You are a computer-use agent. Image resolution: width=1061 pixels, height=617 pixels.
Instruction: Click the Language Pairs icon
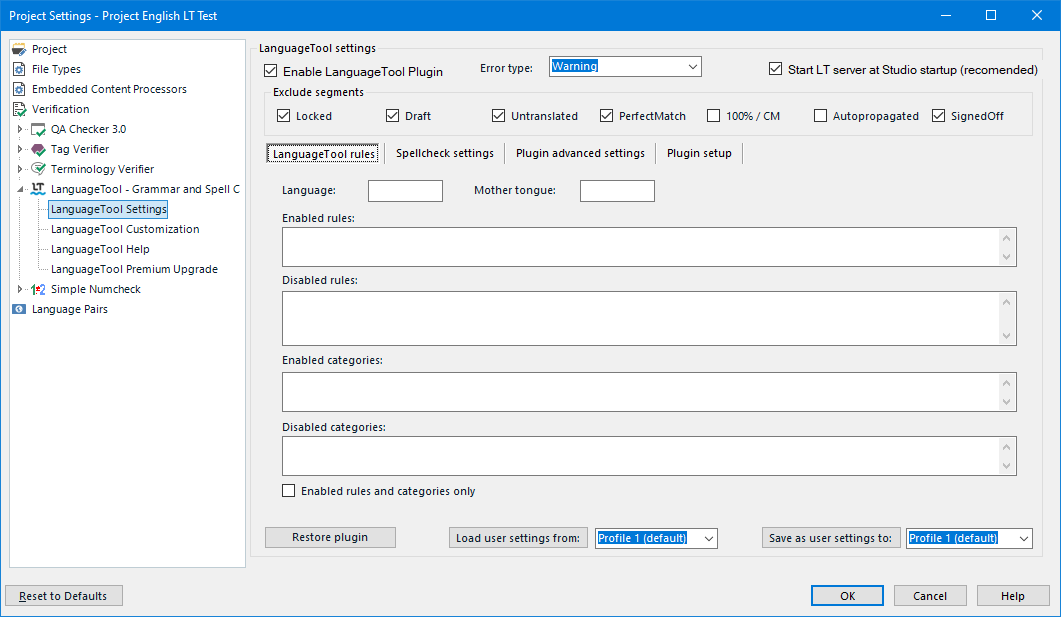click(x=19, y=309)
